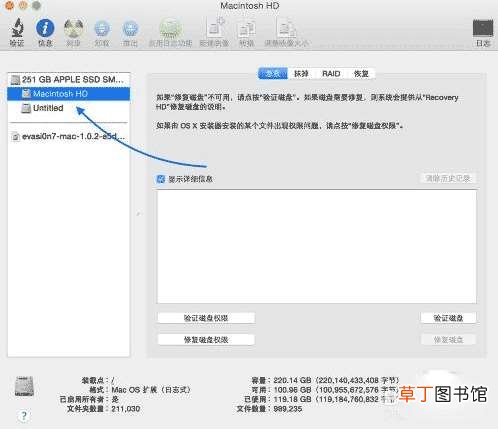
Task: Switch to the Erase (抹掉) tab
Action: (301, 74)
